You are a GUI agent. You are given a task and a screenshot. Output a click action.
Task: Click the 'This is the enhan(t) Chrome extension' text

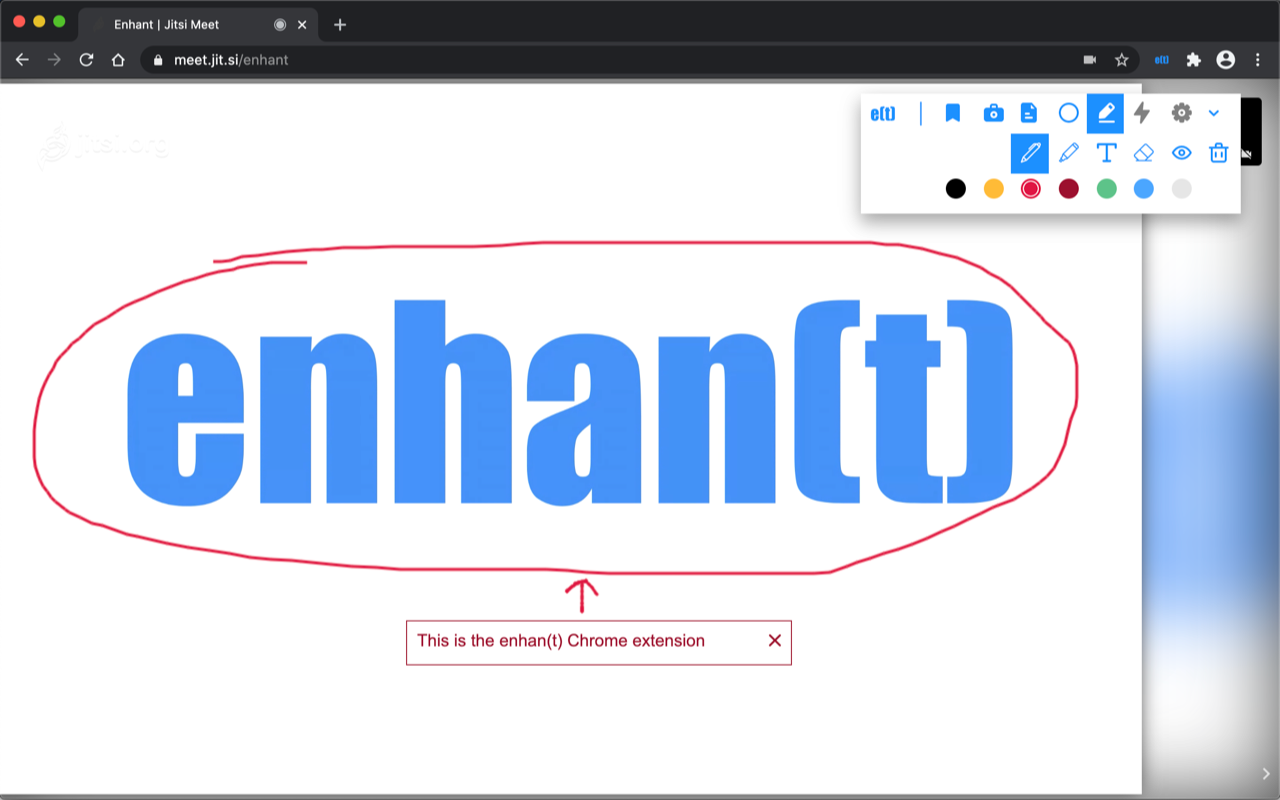point(561,641)
